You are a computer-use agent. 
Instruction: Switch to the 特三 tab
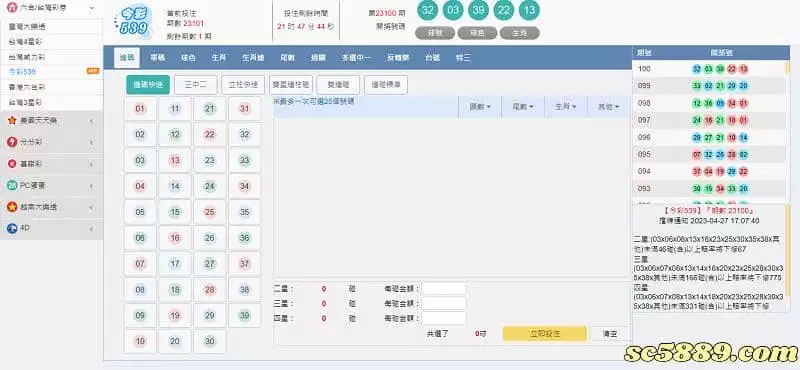[463, 58]
